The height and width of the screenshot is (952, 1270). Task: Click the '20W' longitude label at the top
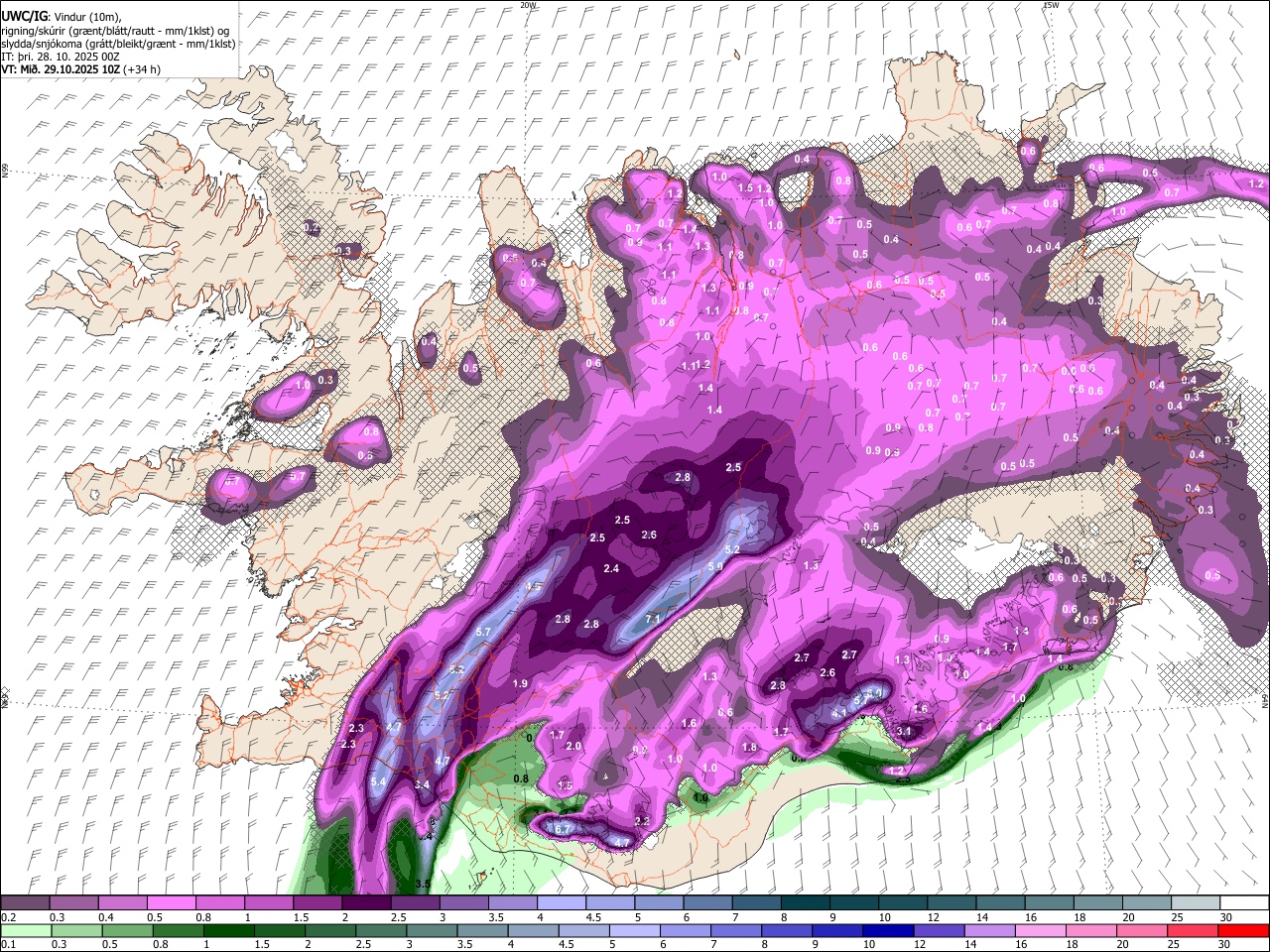(528, 5)
